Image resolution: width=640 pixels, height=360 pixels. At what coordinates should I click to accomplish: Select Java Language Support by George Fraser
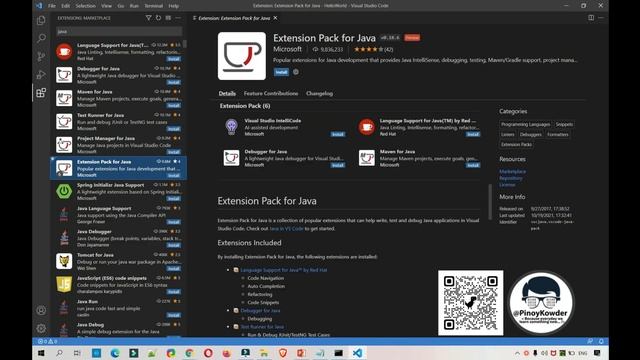click(x=118, y=214)
